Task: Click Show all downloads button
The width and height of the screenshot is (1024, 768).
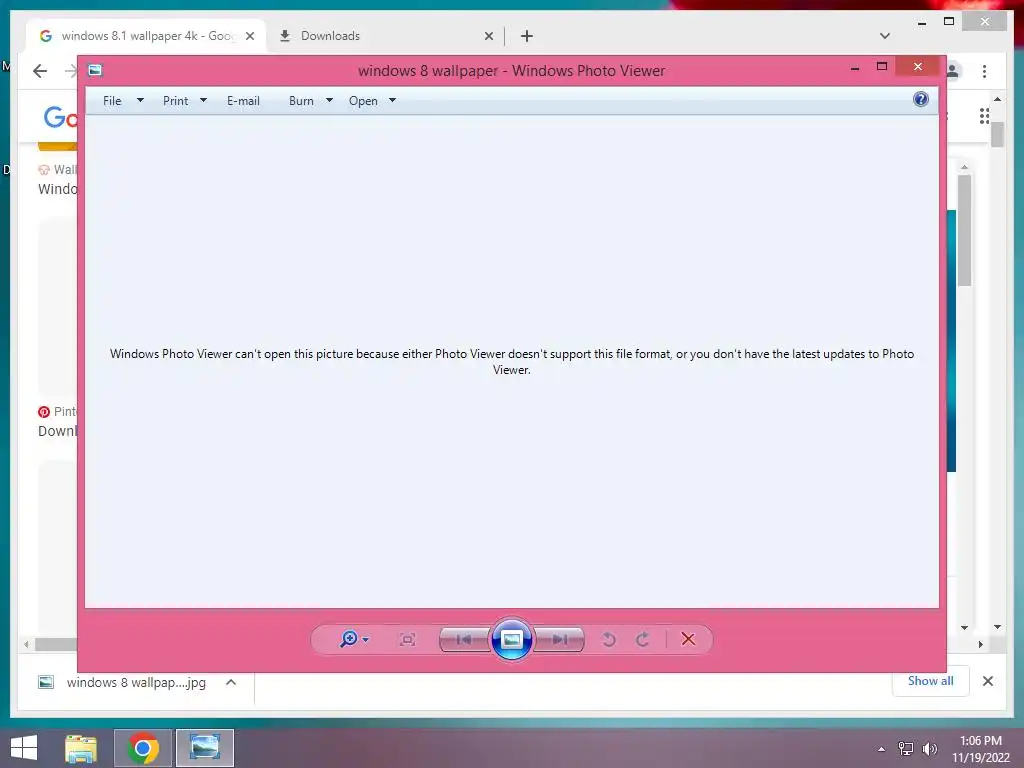Action: click(931, 680)
